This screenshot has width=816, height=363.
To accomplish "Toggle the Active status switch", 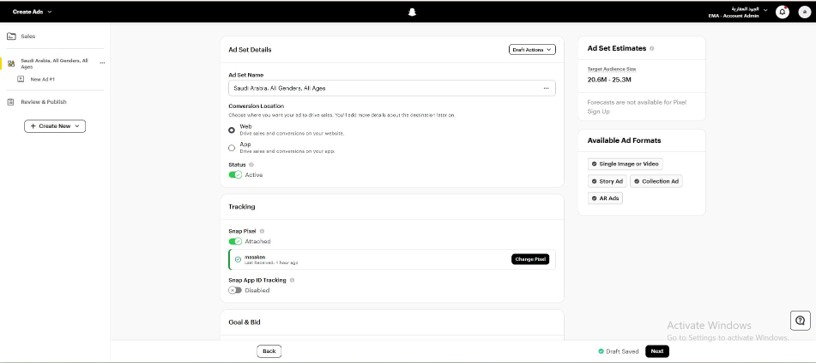I will (235, 175).
